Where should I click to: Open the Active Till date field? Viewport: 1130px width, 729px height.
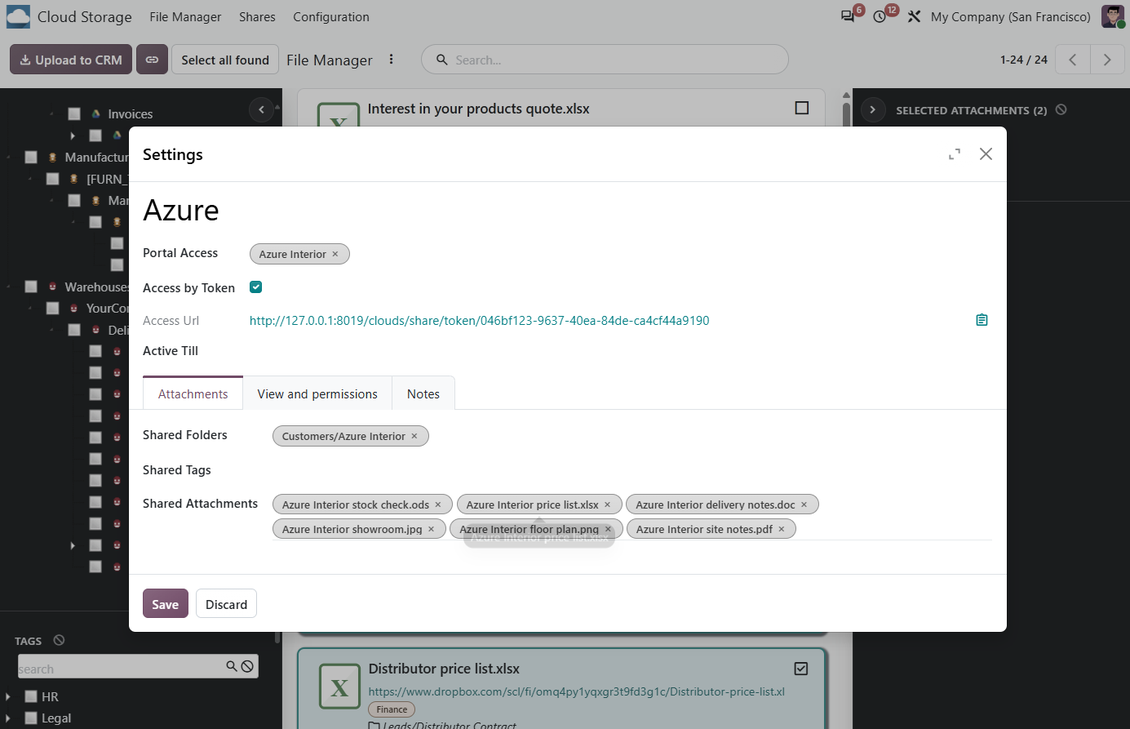click(x=620, y=351)
